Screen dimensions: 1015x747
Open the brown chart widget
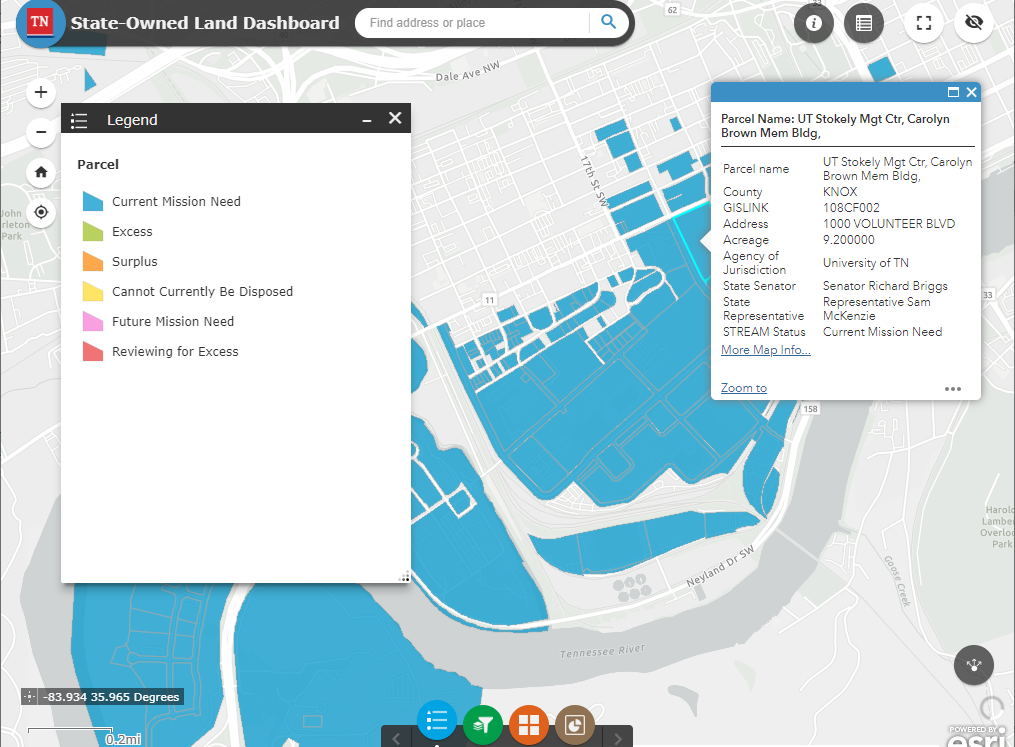click(575, 724)
